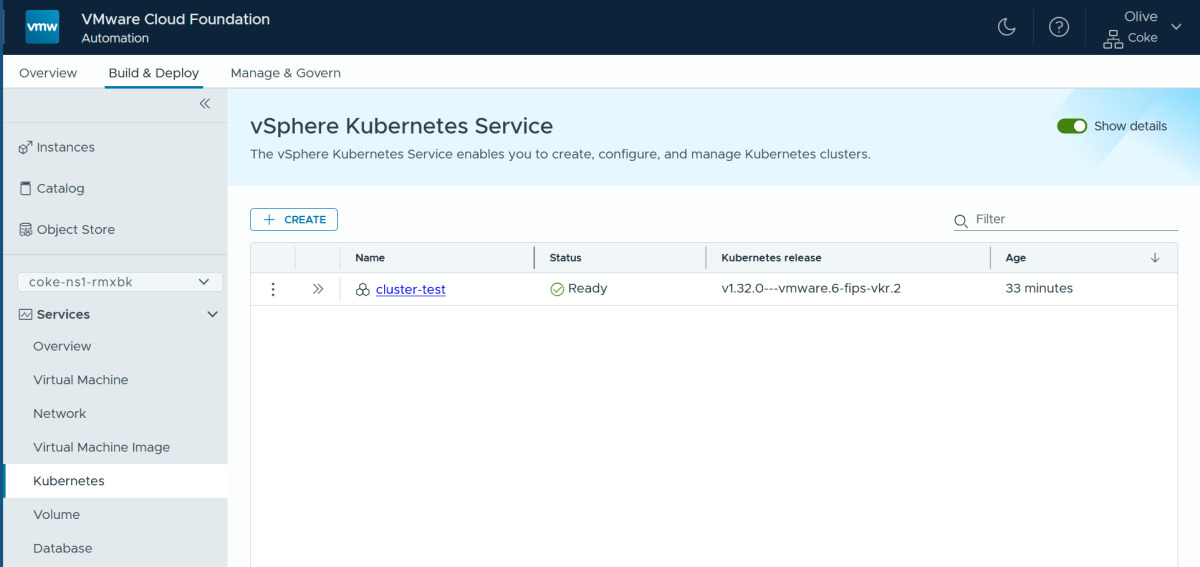Click the VMware logo icon
The height and width of the screenshot is (567, 1200).
click(x=42, y=28)
